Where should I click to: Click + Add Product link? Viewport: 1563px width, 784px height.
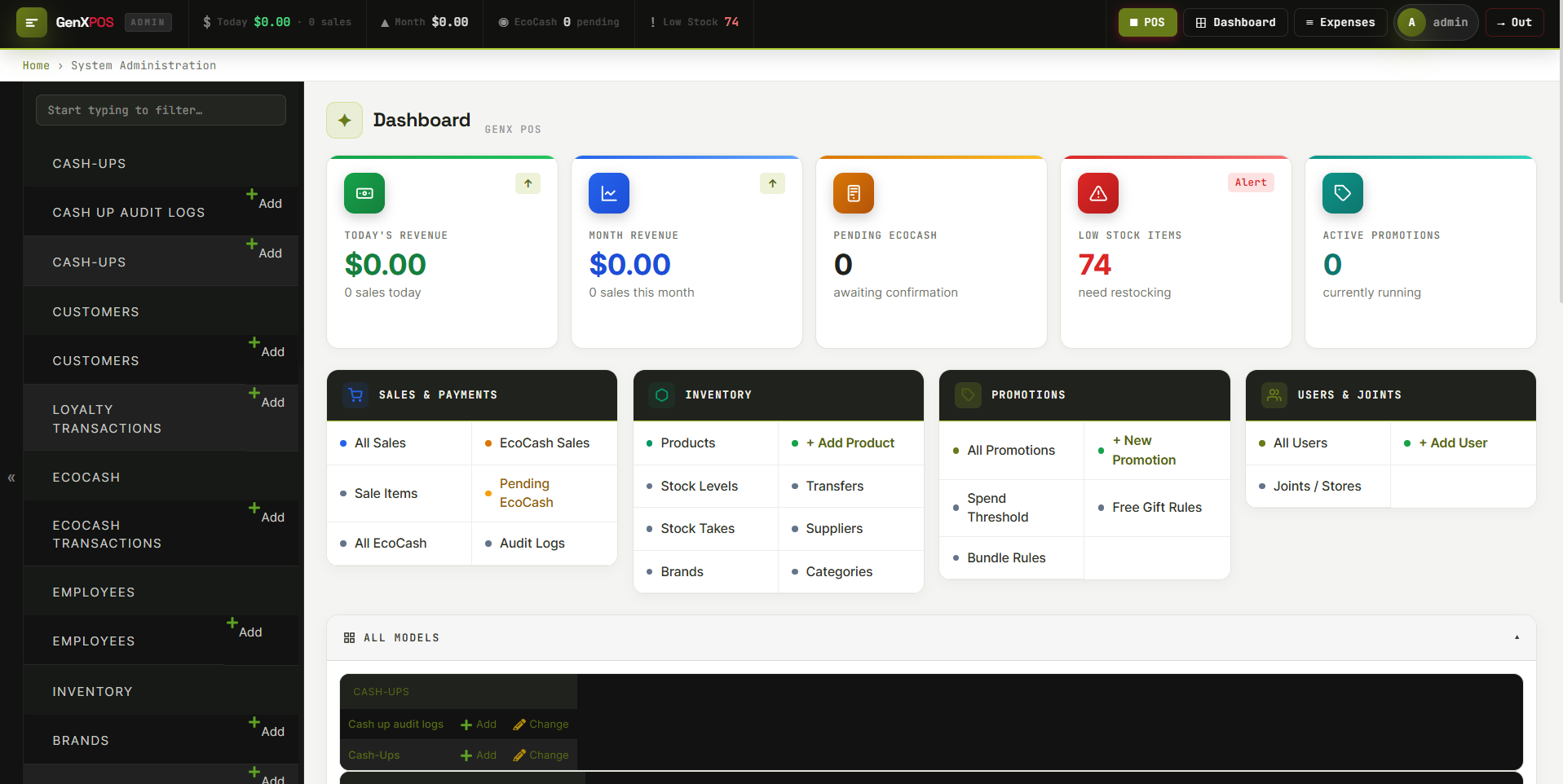point(850,443)
